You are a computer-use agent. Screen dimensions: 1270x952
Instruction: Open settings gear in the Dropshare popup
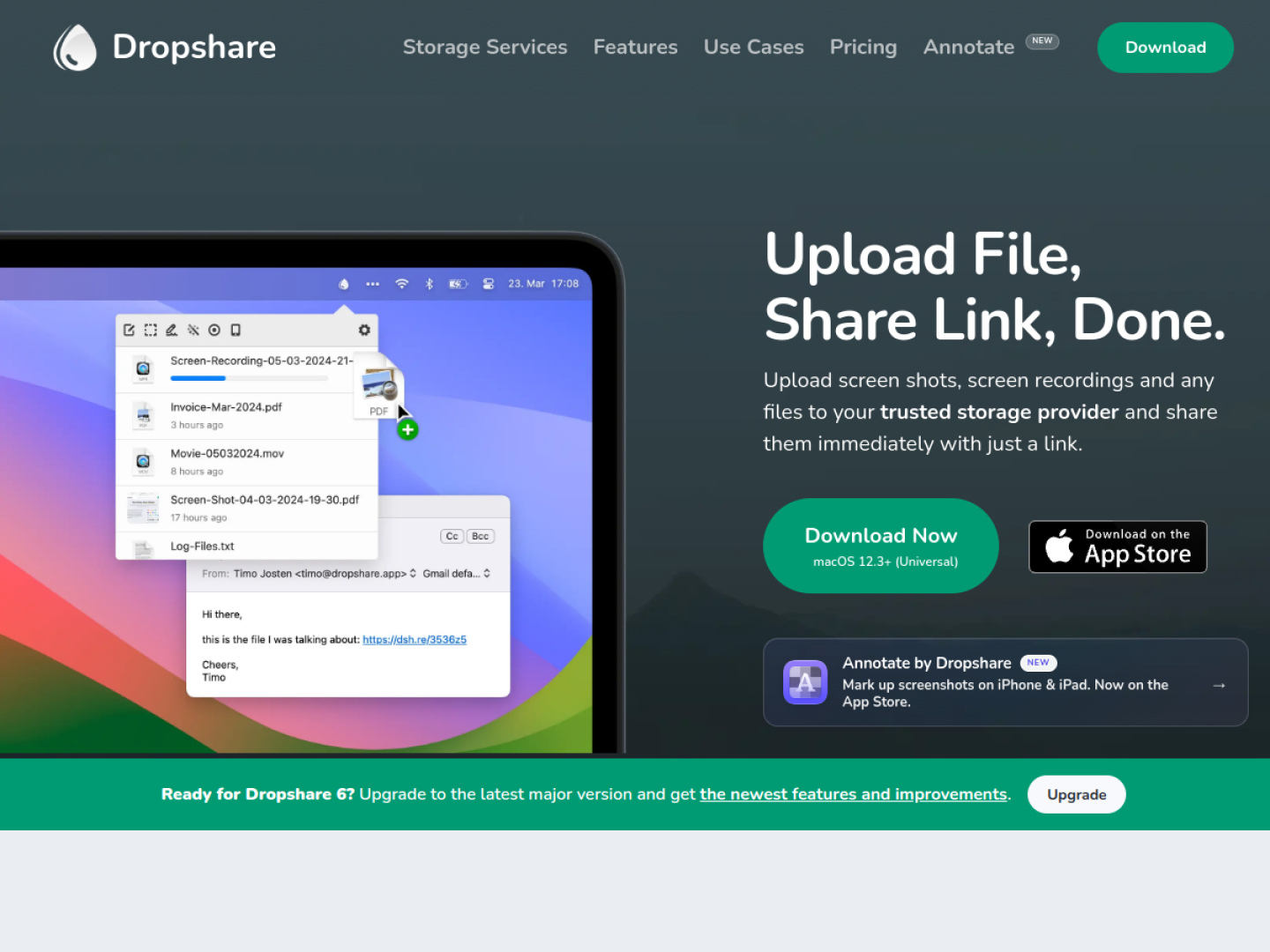coord(364,330)
